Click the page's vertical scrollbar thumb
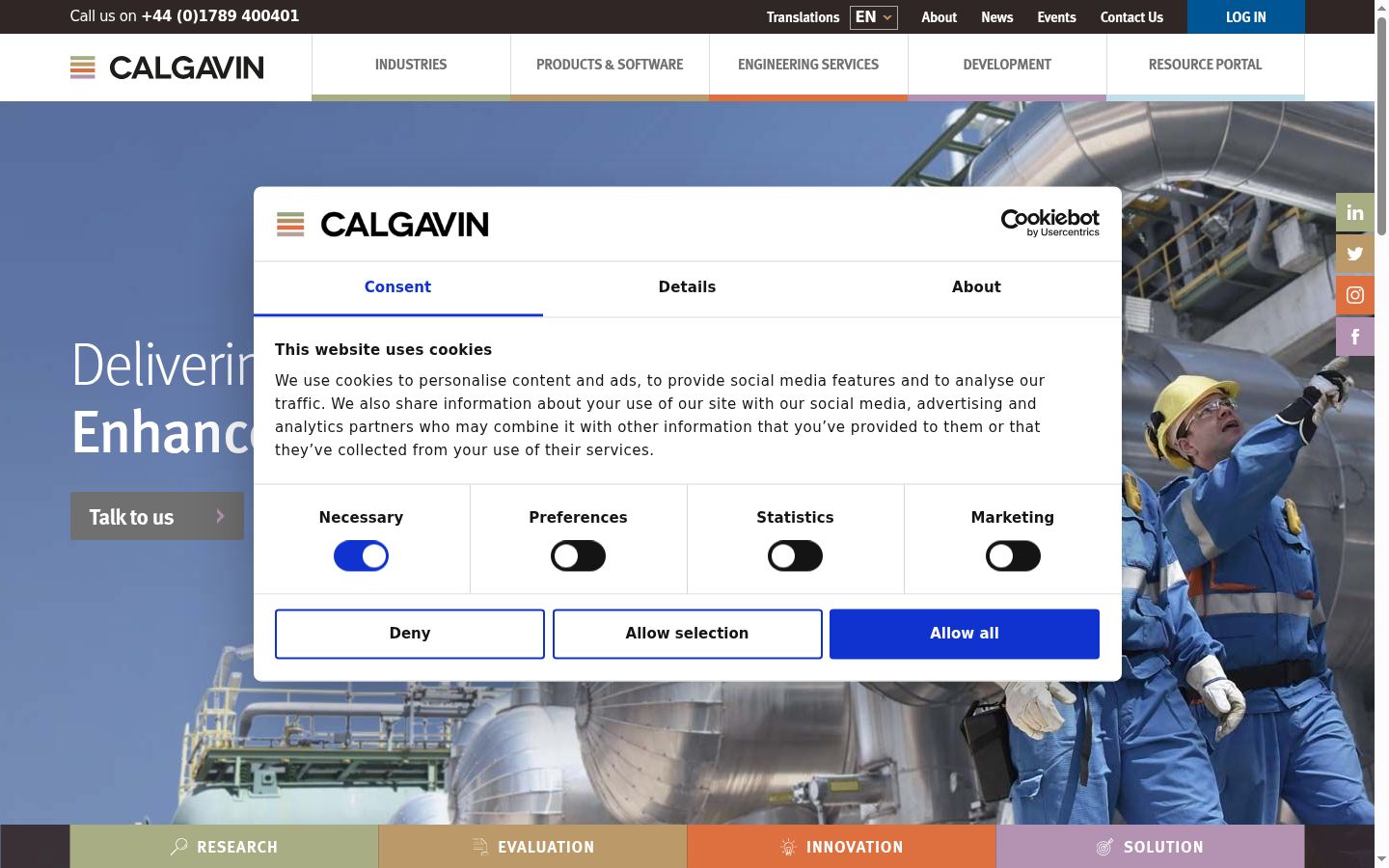The width and height of the screenshot is (1389, 868). click(1381, 125)
